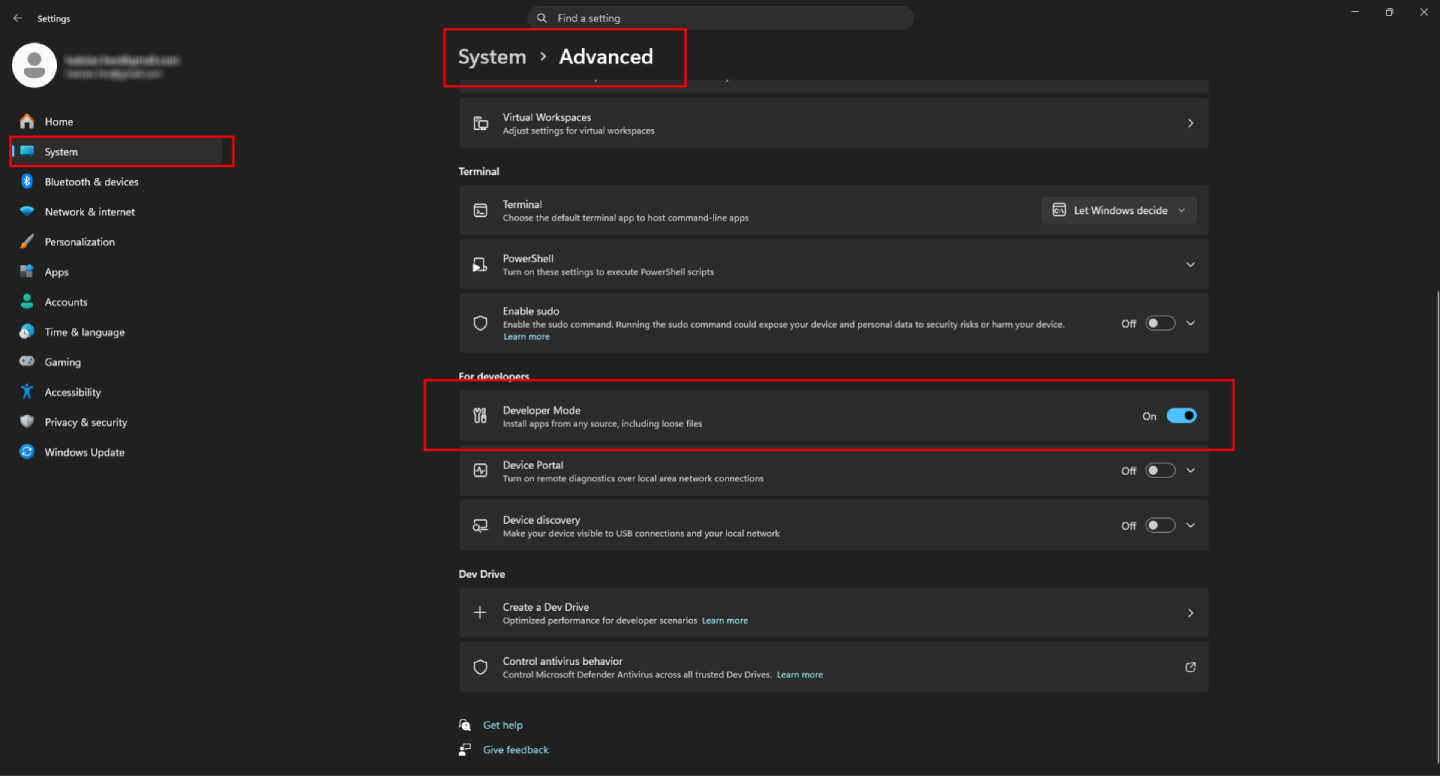This screenshot has width=1440, height=776.
Task: Enable the sudo command toggle
Action: point(1160,322)
